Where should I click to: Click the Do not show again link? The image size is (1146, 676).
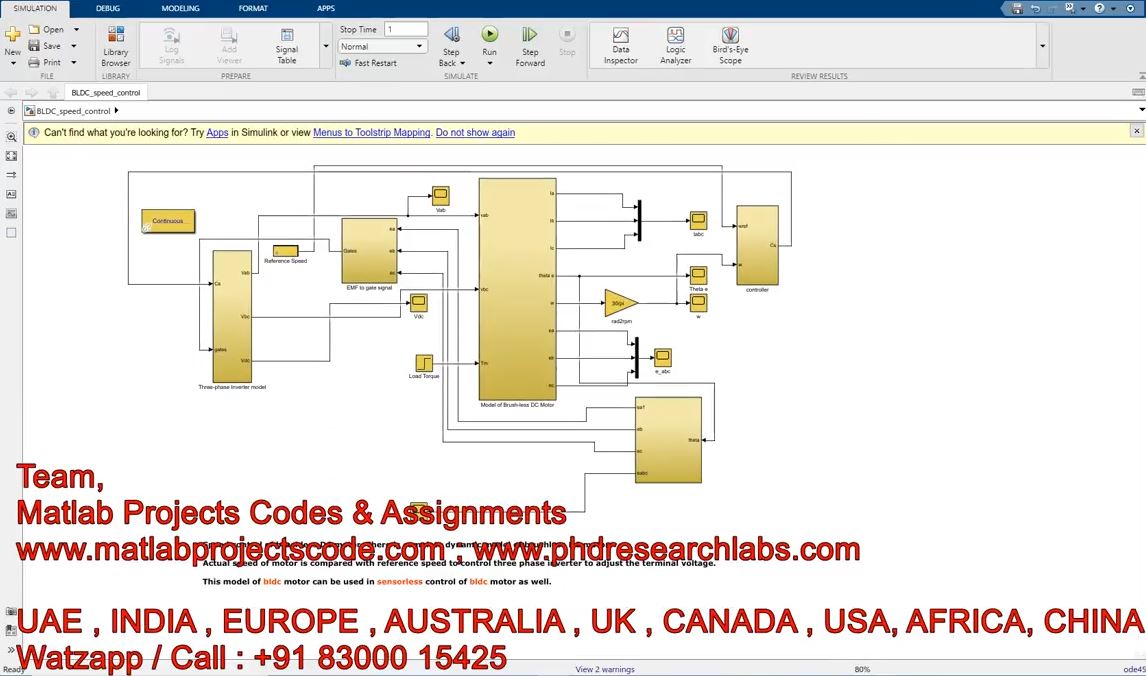point(475,132)
